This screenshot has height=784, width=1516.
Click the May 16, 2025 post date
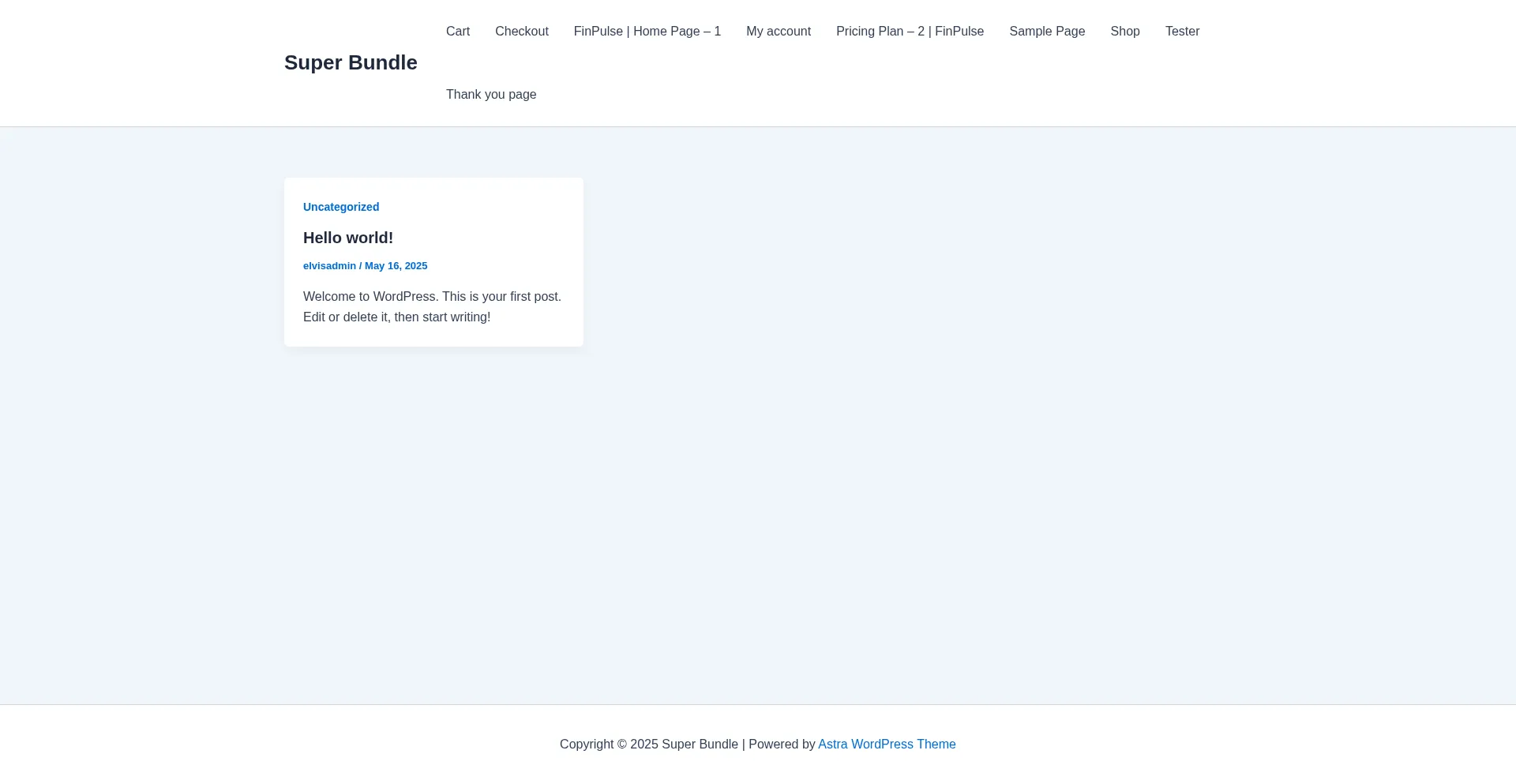[x=396, y=266]
